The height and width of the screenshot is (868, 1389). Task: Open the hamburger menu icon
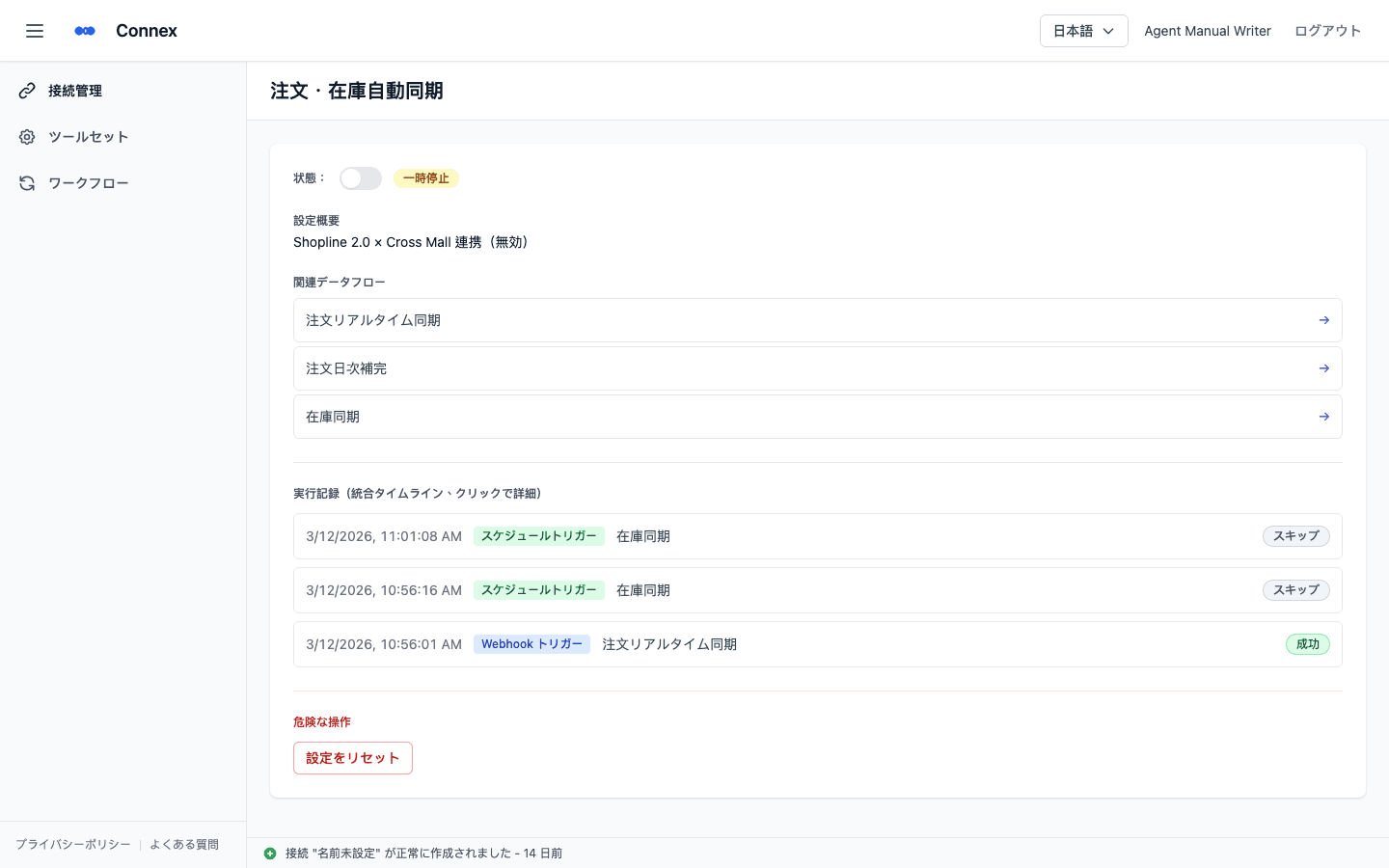click(35, 31)
